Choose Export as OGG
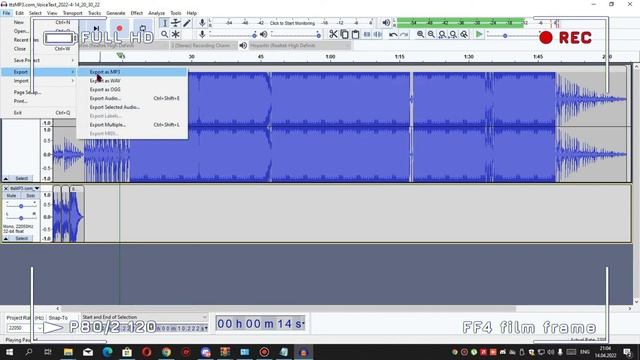 [x=132, y=89]
